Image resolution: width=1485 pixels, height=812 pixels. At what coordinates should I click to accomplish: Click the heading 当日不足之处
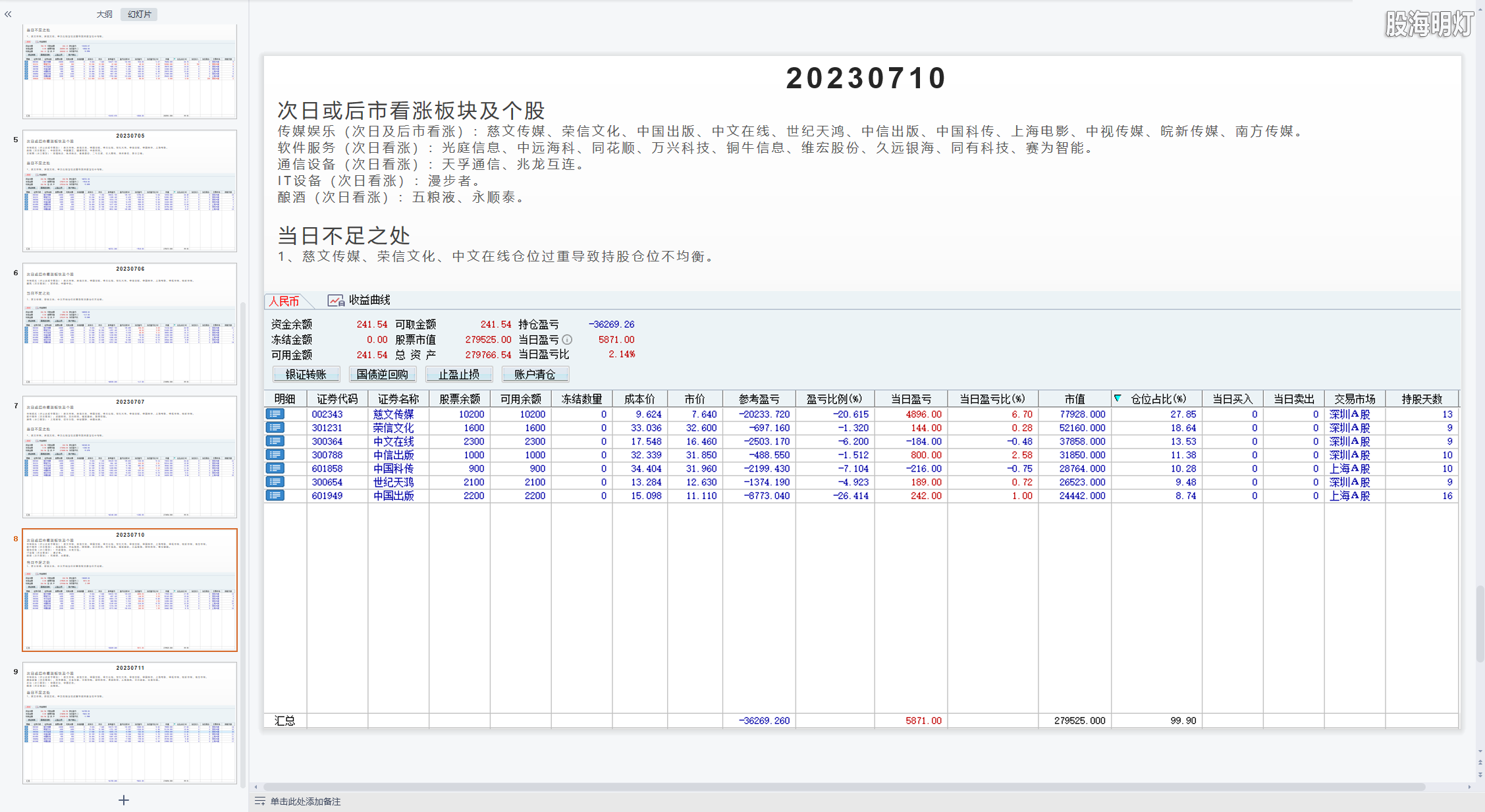click(x=344, y=235)
